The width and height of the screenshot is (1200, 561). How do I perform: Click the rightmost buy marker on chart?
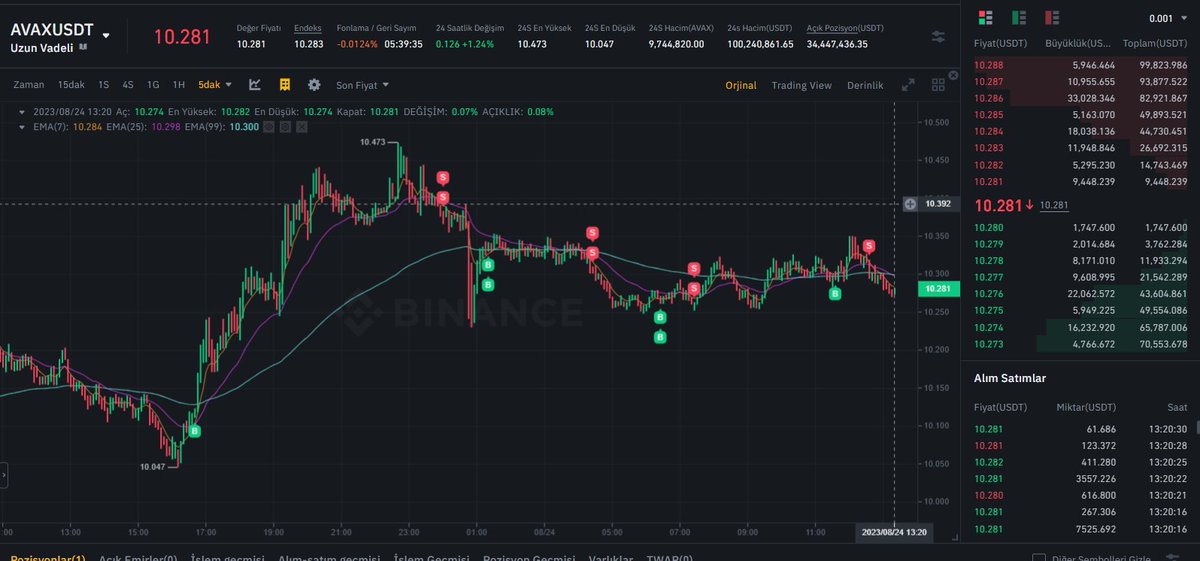click(x=835, y=293)
